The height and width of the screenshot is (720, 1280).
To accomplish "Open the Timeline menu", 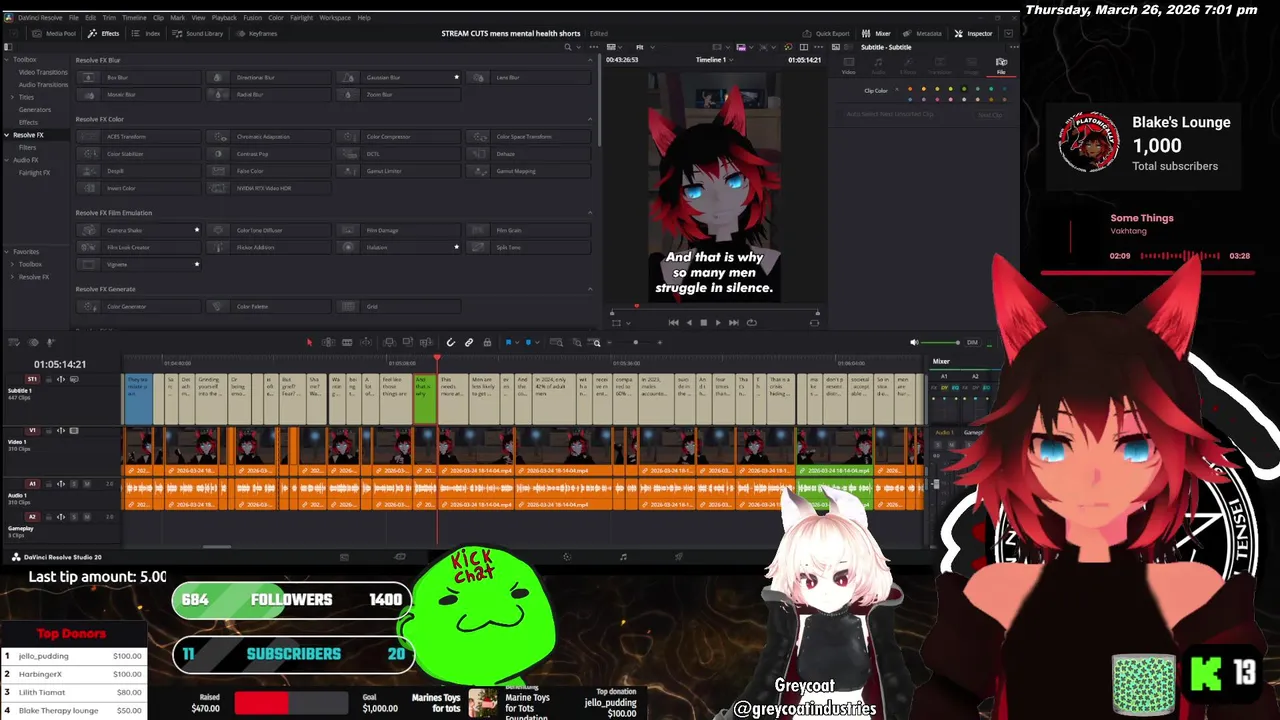I will pyautogui.click(x=134, y=17).
